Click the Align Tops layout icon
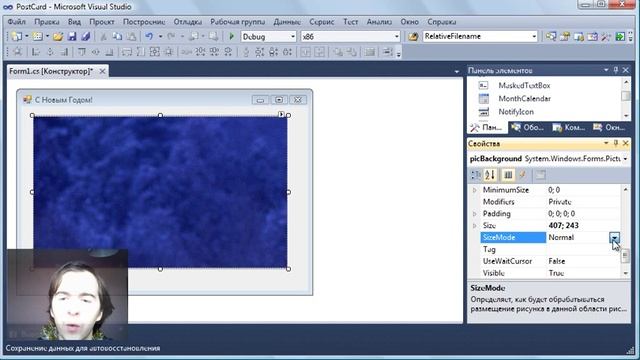The height and width of the screenshot is (360, 640). pos(82,52)
